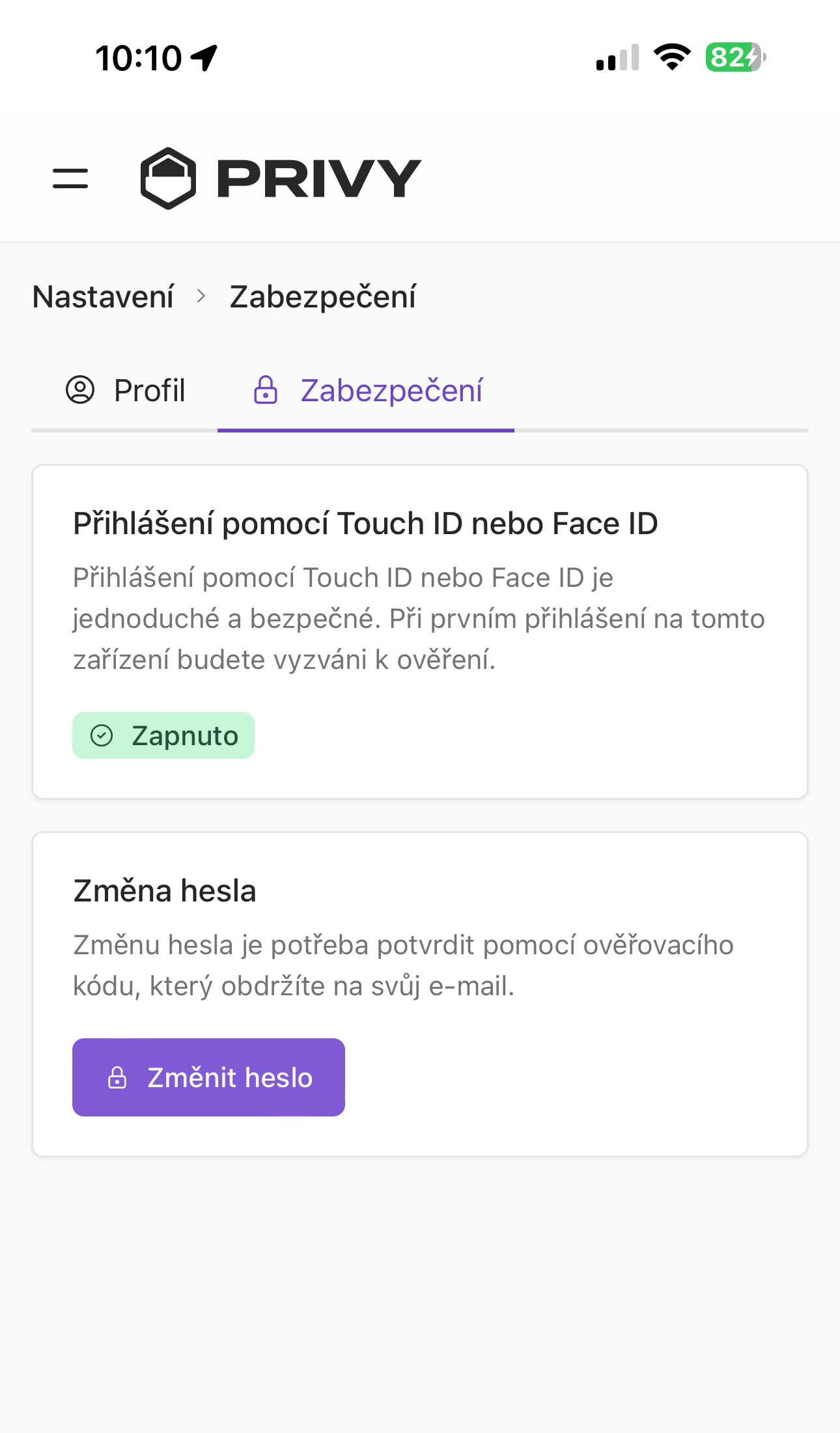The height and width of the screenshot is (1433, 840).
Task: Click the lock icon on the Zabezpečení tab
Action: (x=266, y=390)
